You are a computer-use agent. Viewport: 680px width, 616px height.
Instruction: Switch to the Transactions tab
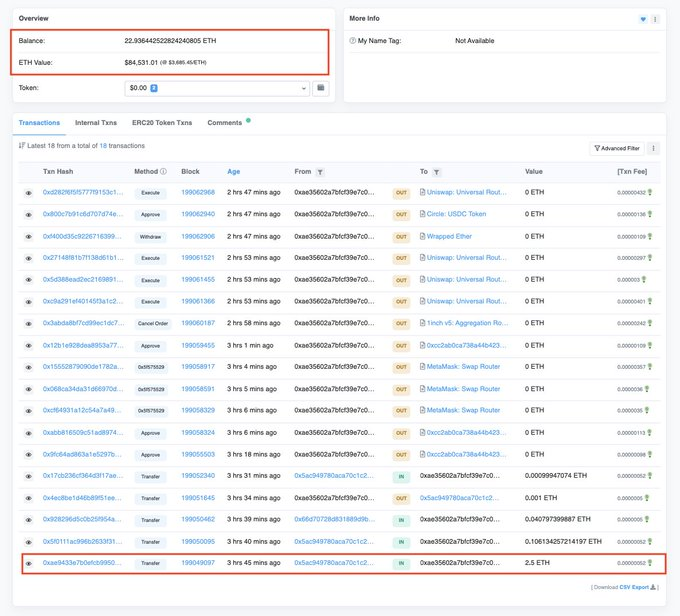39,123
